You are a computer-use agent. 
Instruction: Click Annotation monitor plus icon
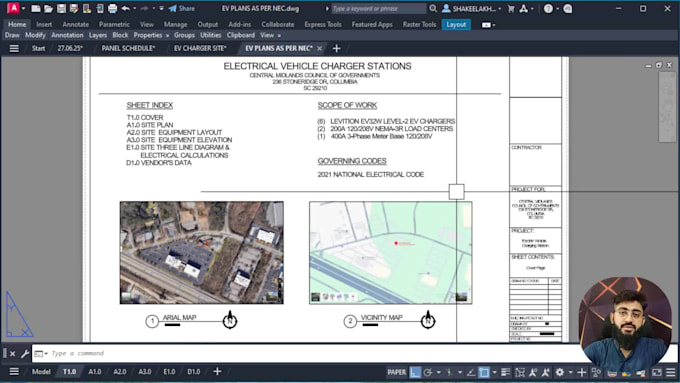pyautogui.click(x=582, y=372)
